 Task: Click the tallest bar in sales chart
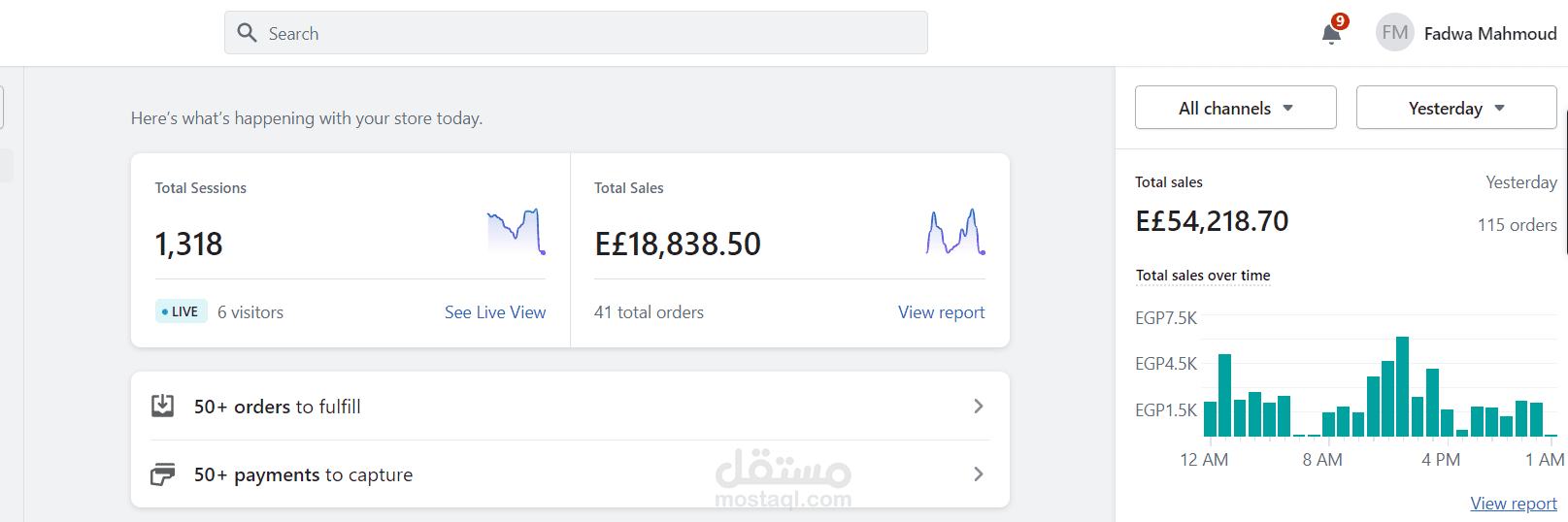point(1402,386)
